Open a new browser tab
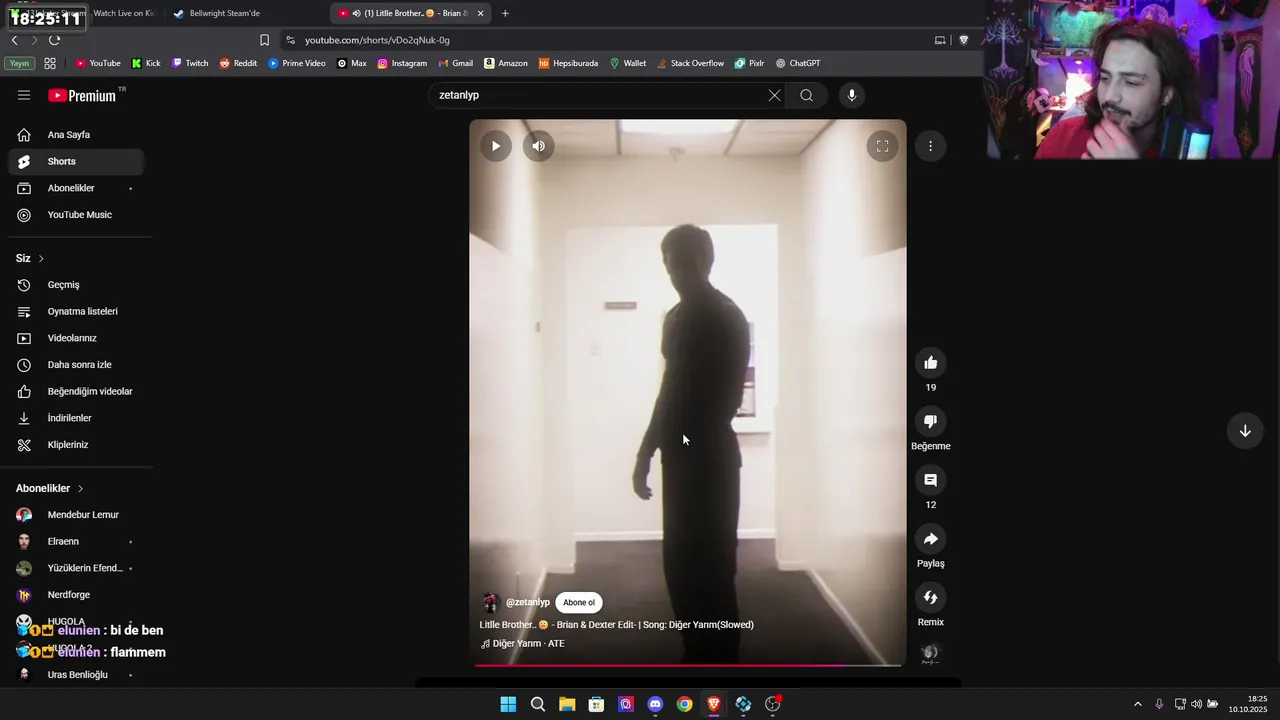 click(x=505, y=13)
